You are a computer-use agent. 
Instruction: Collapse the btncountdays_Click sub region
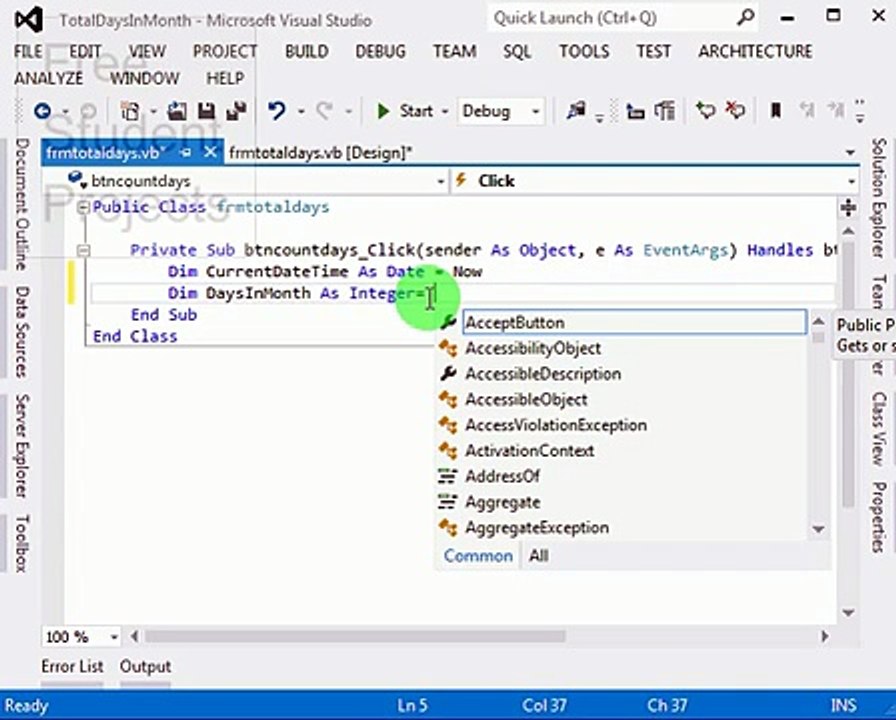point(83,250)
